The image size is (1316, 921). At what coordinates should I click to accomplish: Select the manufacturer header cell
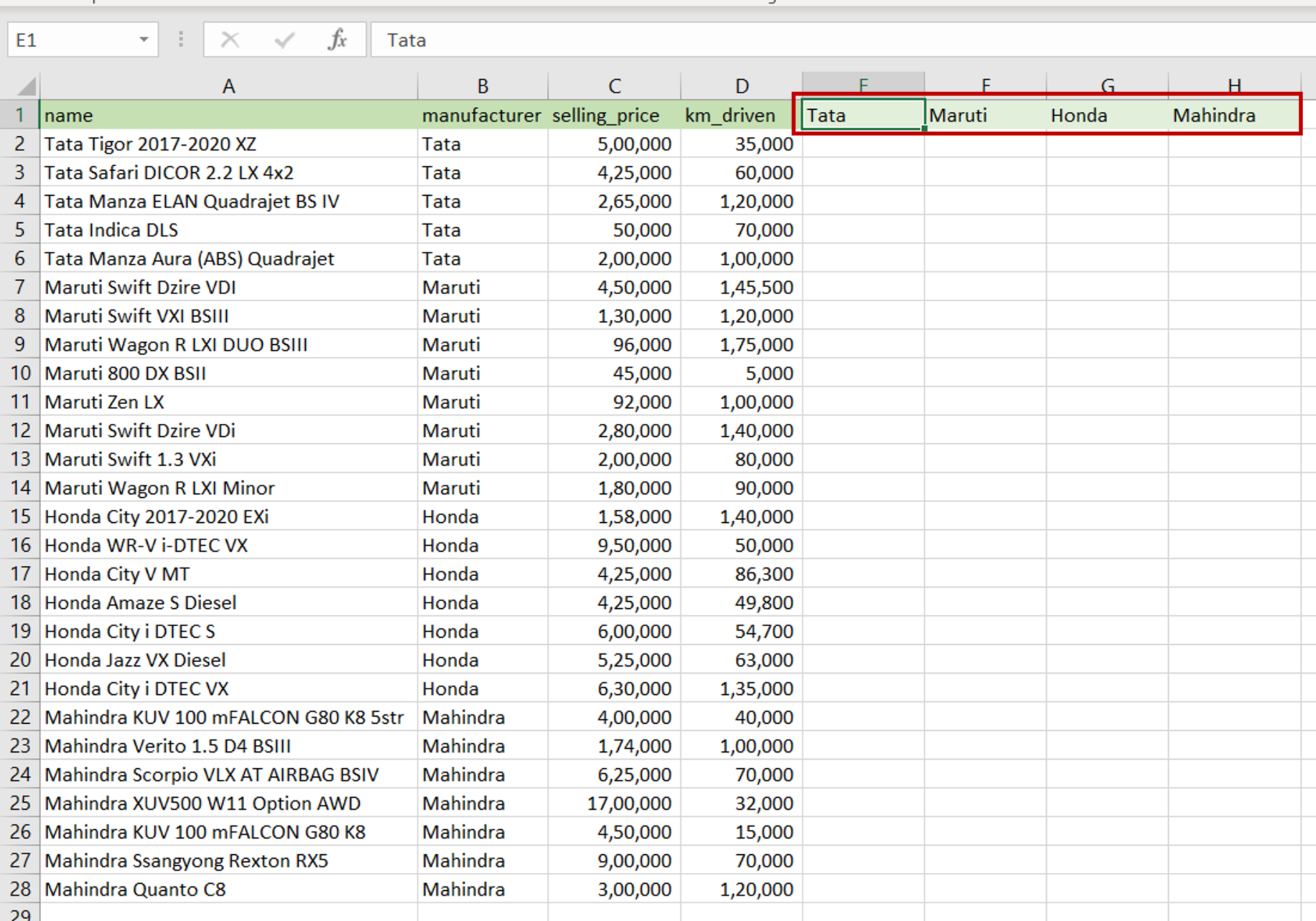(482, 115)
